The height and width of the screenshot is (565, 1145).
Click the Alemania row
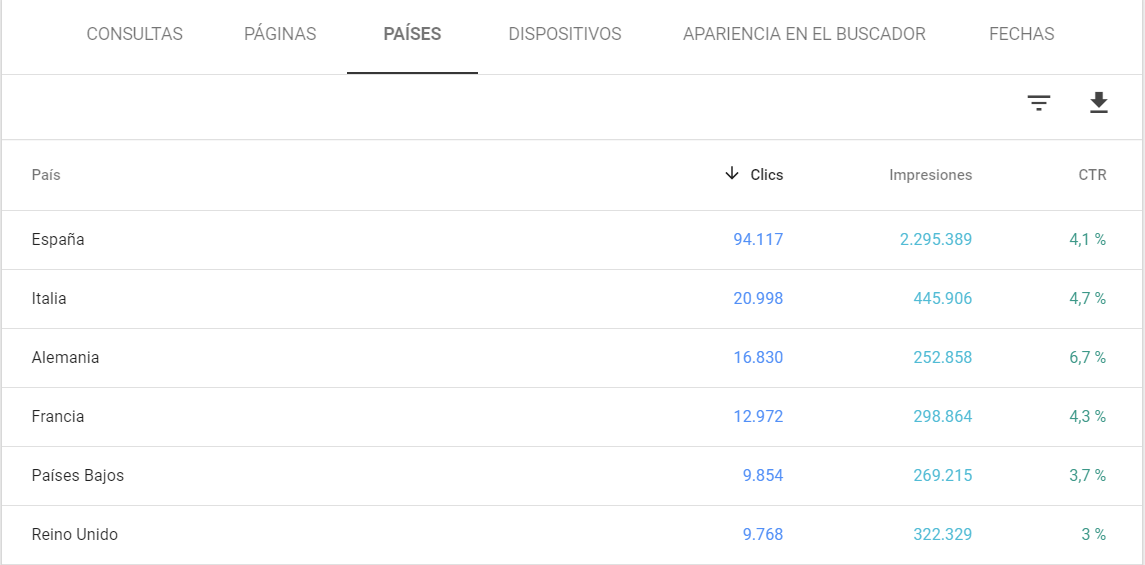pos(65,358)
